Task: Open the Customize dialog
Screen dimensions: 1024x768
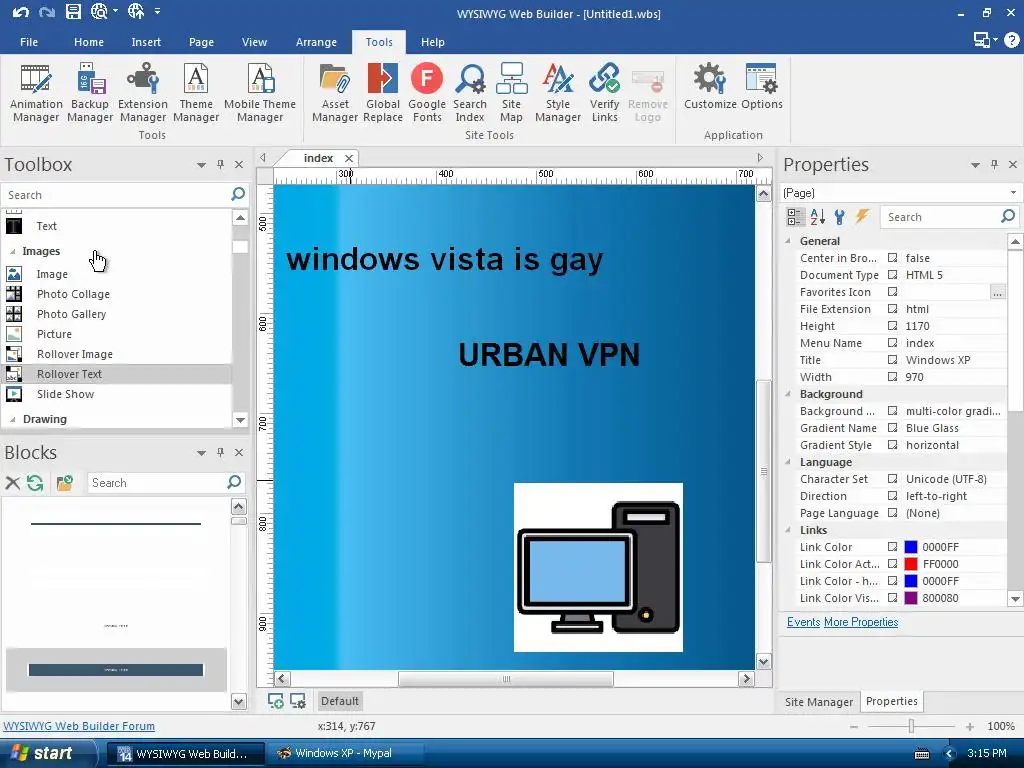Action: (710, 86)
